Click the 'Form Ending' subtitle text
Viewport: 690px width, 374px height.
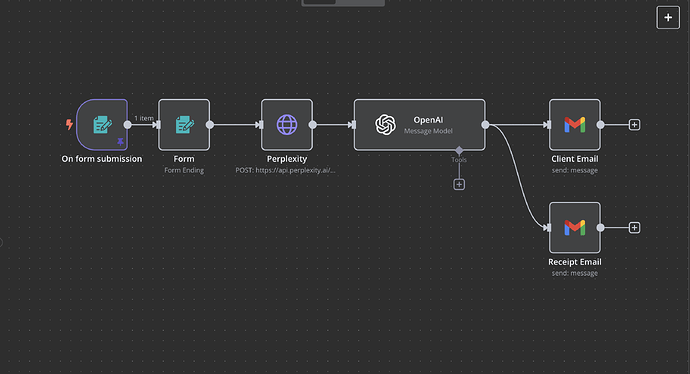(184, 170)
